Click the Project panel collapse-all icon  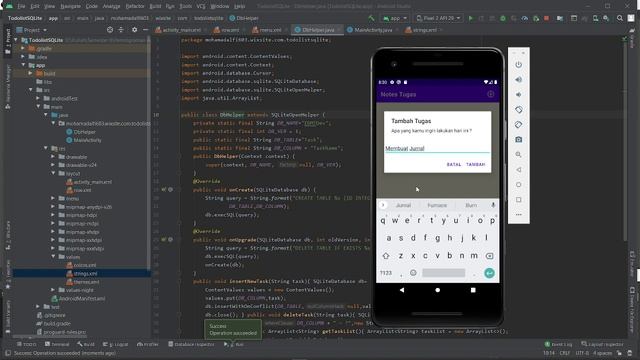(121, 30)
